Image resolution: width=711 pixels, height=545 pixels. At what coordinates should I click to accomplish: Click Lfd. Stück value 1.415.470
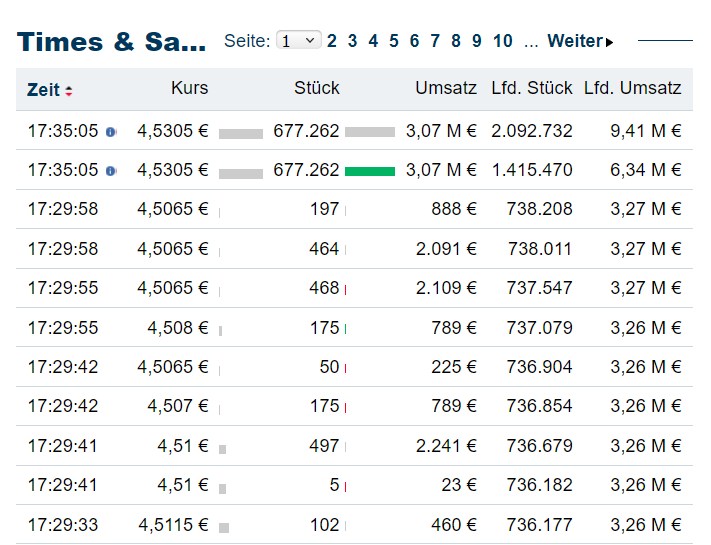click(x=532, y=170)
